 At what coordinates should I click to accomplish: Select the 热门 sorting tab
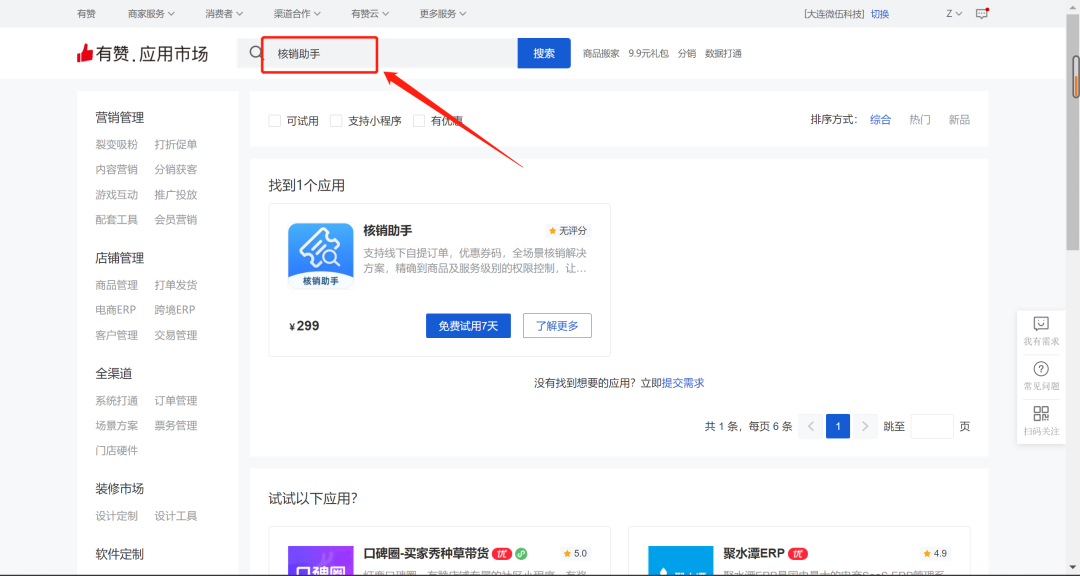point(919,118)
